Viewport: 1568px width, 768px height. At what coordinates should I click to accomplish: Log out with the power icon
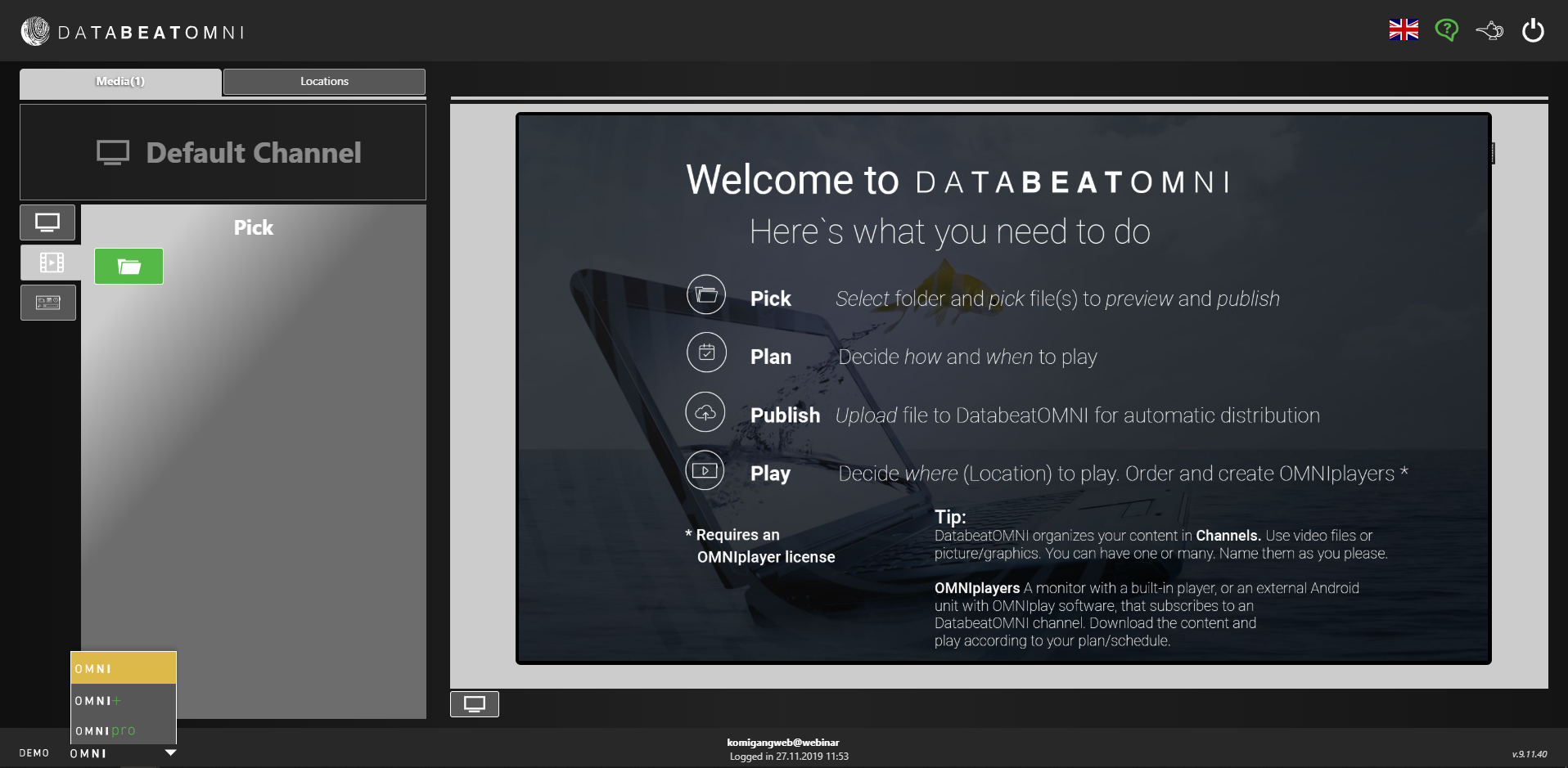coord(1533,31)
